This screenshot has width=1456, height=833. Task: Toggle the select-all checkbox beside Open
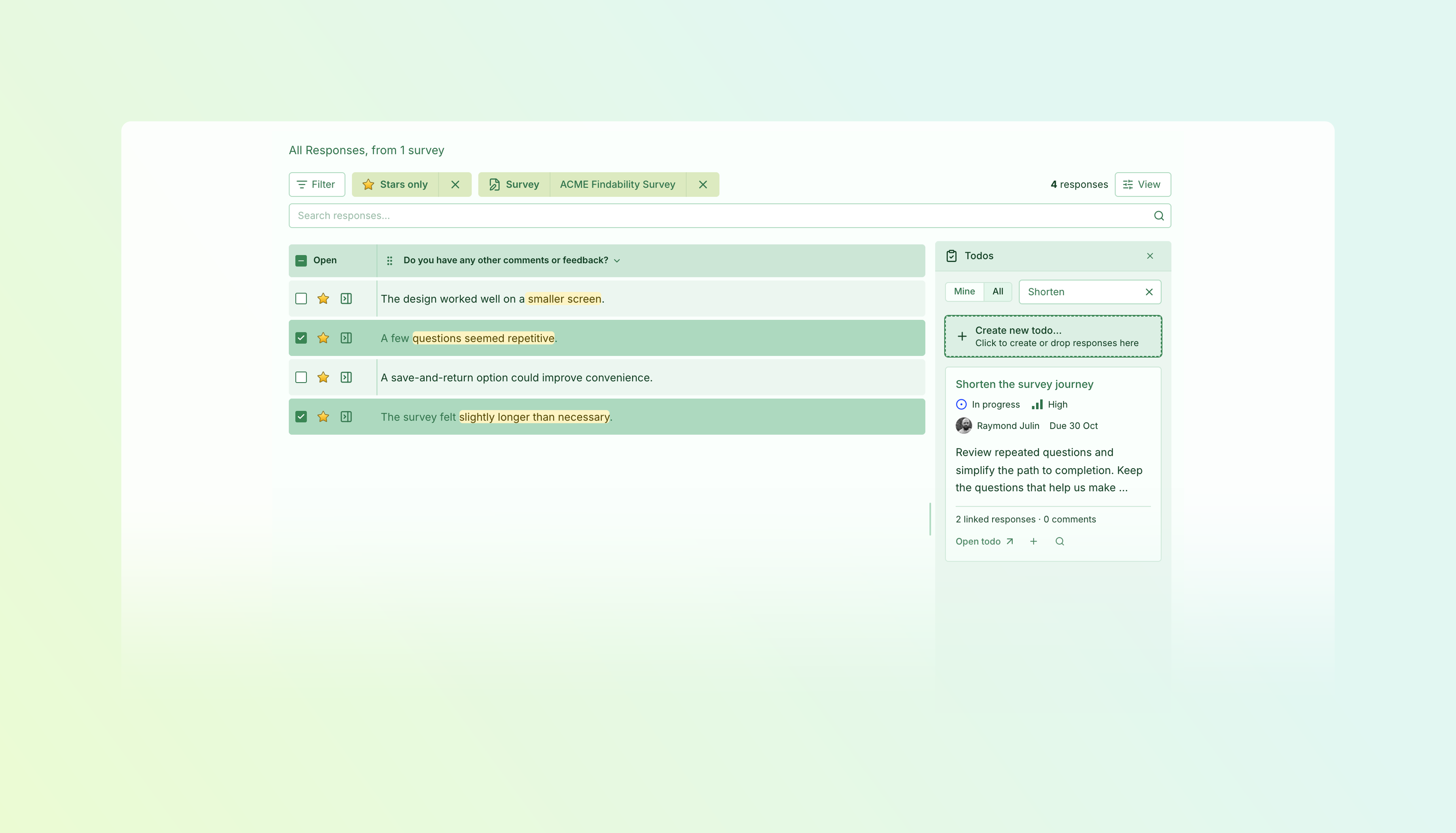coord(301,260)
